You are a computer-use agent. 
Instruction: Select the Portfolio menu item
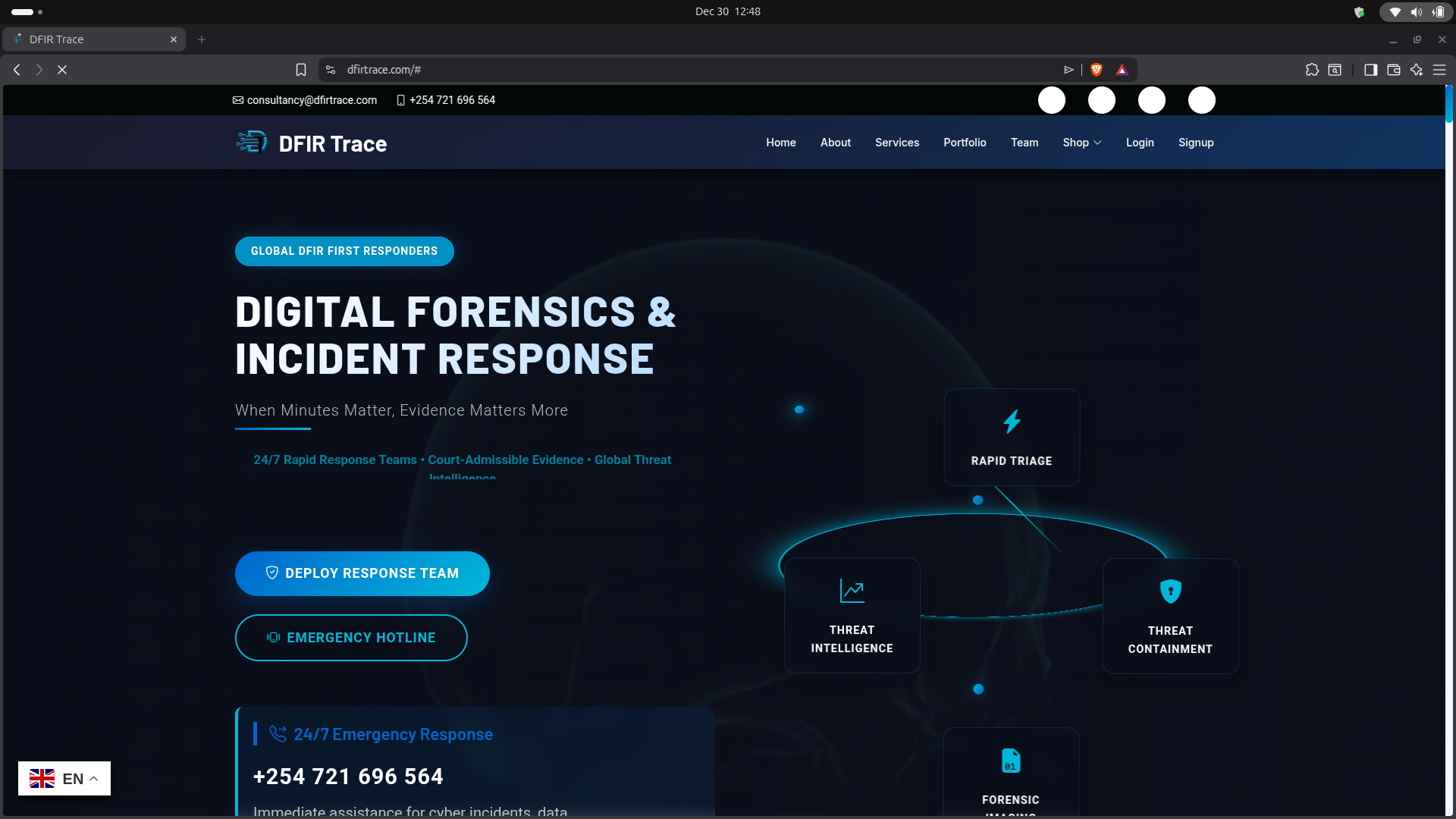point(964,142)
